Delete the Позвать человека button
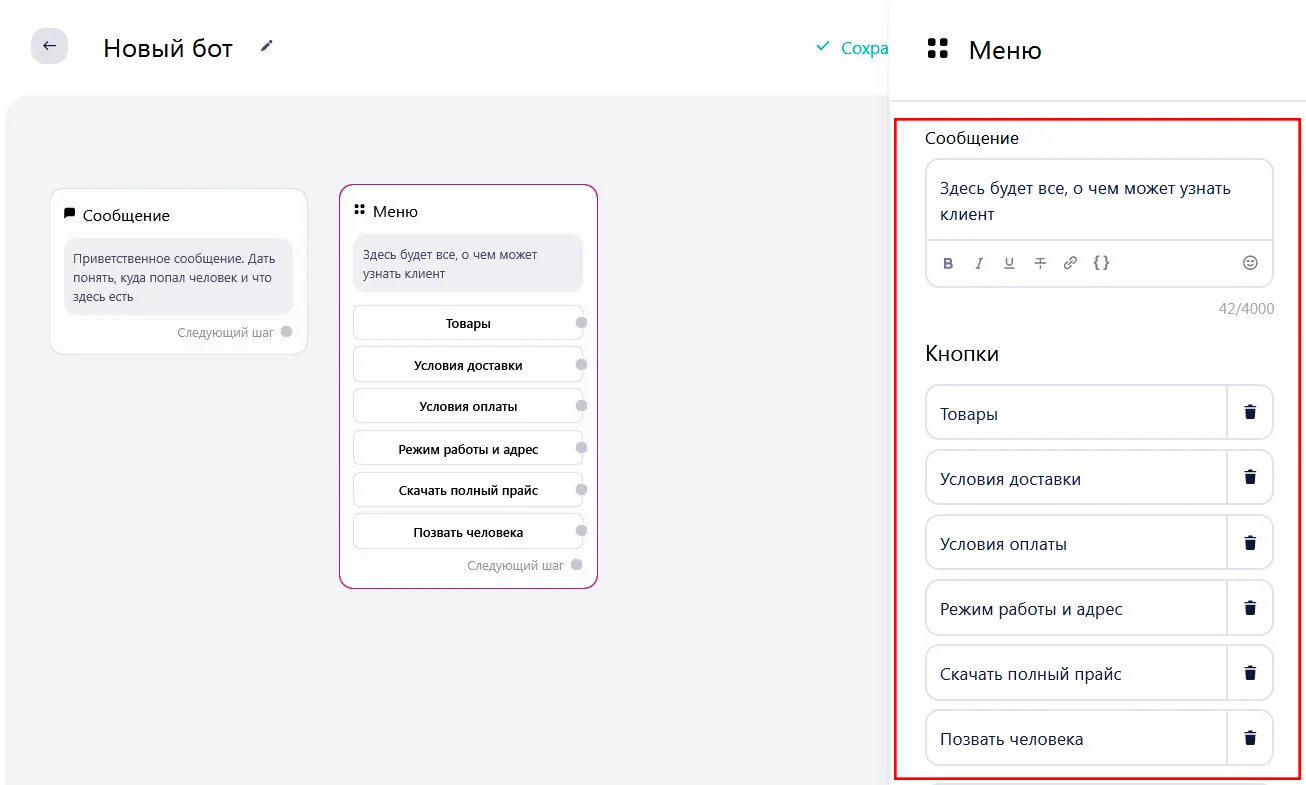1306x785 pixels. pyautogui.click(x=1250, y=738)
